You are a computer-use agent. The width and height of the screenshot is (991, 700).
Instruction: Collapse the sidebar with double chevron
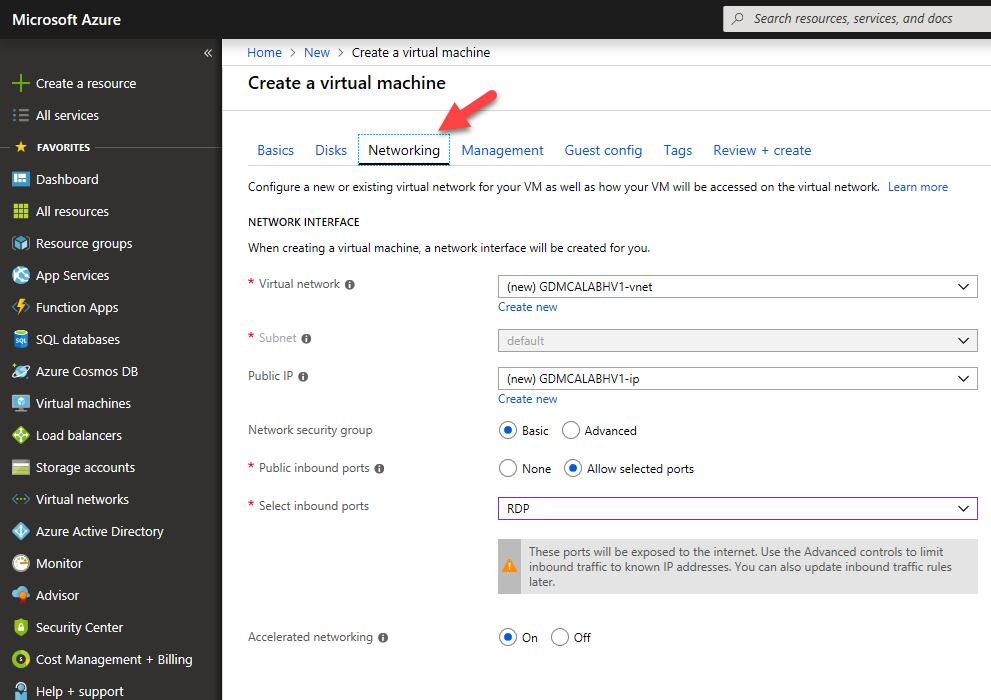208,53
